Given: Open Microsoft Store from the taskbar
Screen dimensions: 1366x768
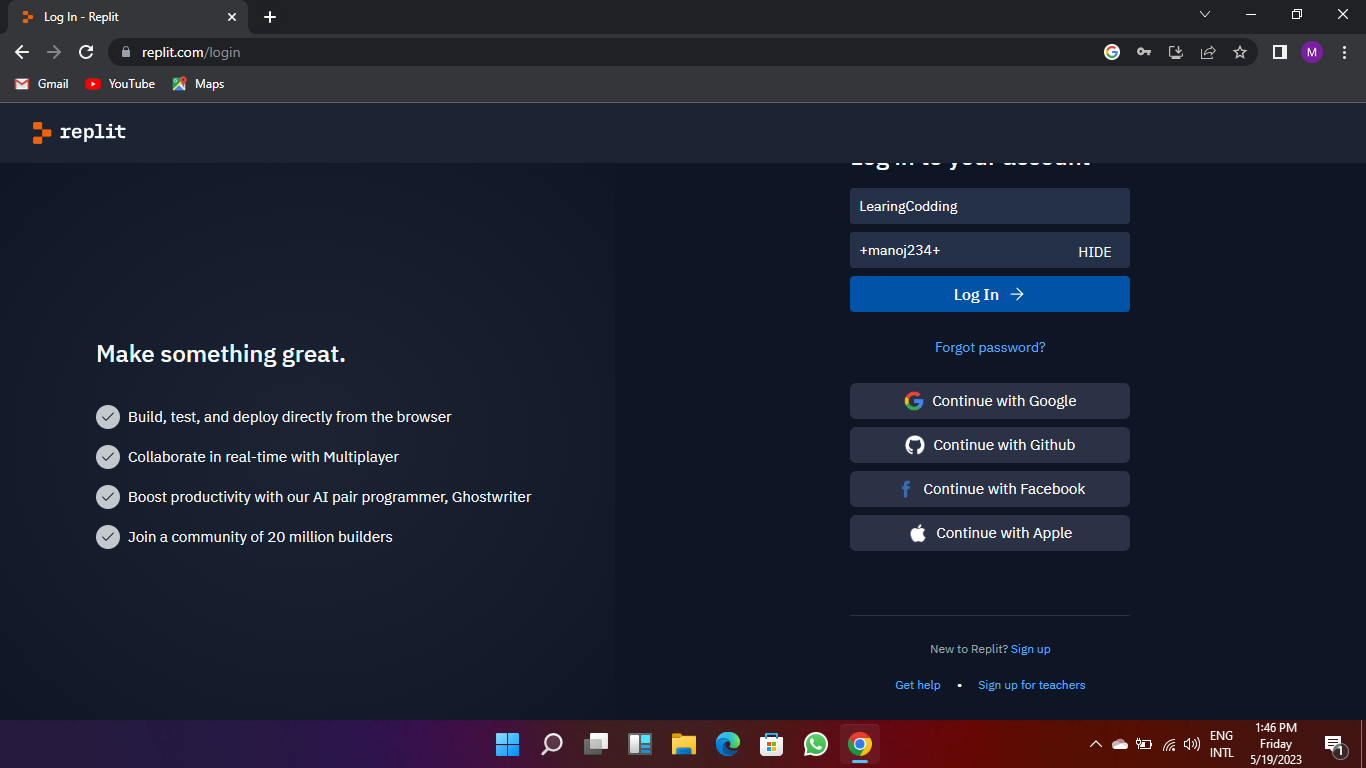Looking at the screenshot, I should point(771,744).
